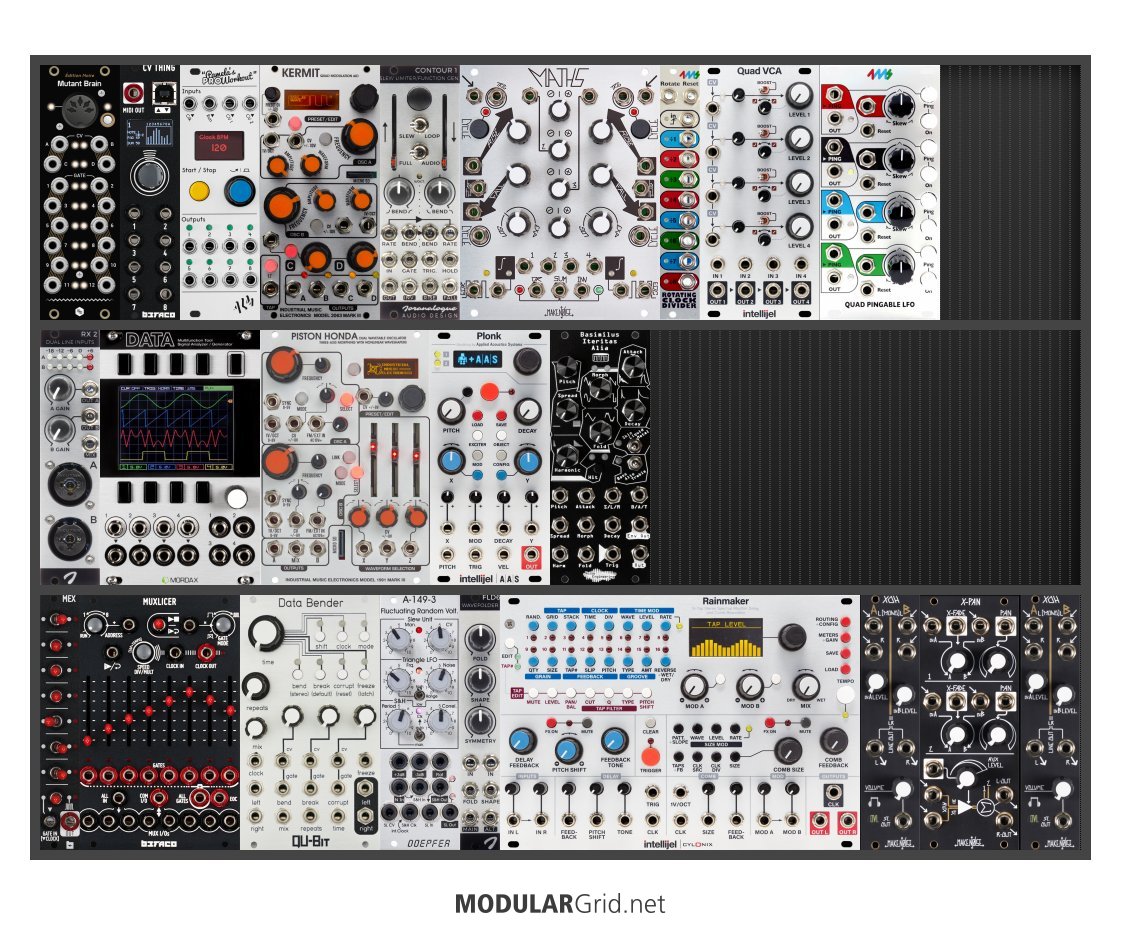Click the LEVEL 1 knob on Quad VCA
Viewport: 1121px width, 925px height.
tap(799, 96)
